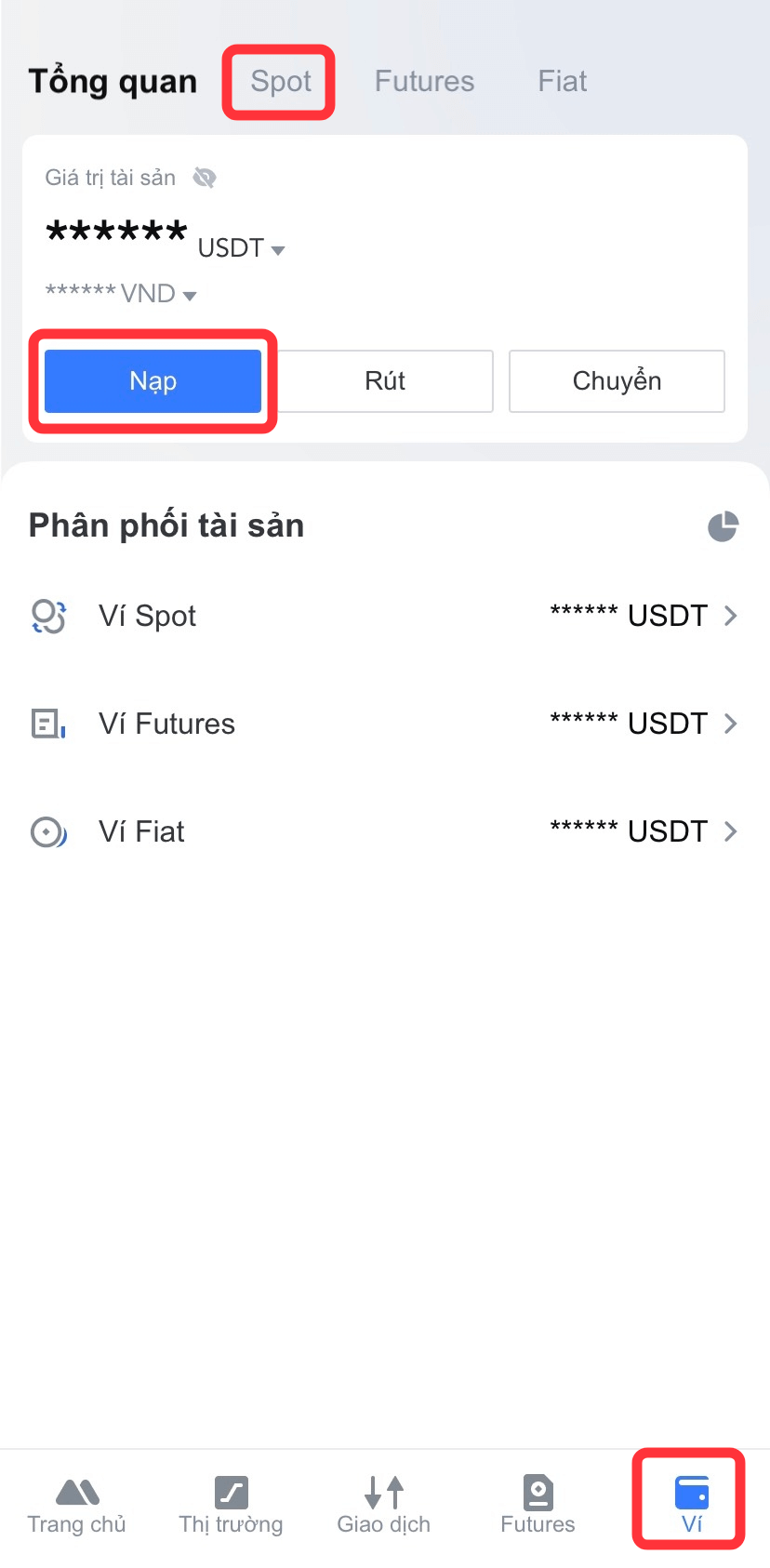Go to Trang chủ home icon
The height and width of the screenshot is (1568, 770).
(x=77, y=1492)
